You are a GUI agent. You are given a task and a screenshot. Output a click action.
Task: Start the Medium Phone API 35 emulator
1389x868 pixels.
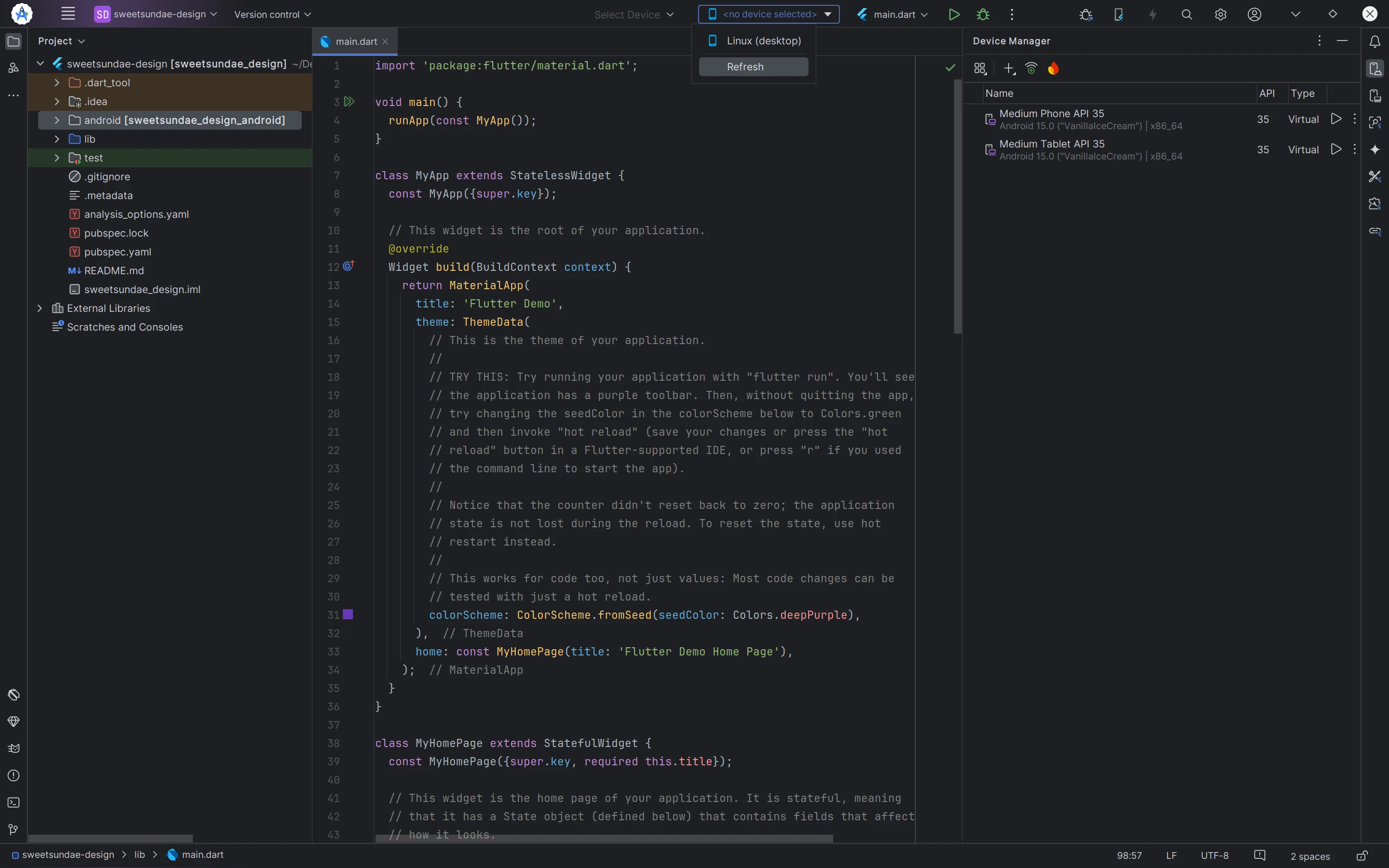click(1336, 119)
